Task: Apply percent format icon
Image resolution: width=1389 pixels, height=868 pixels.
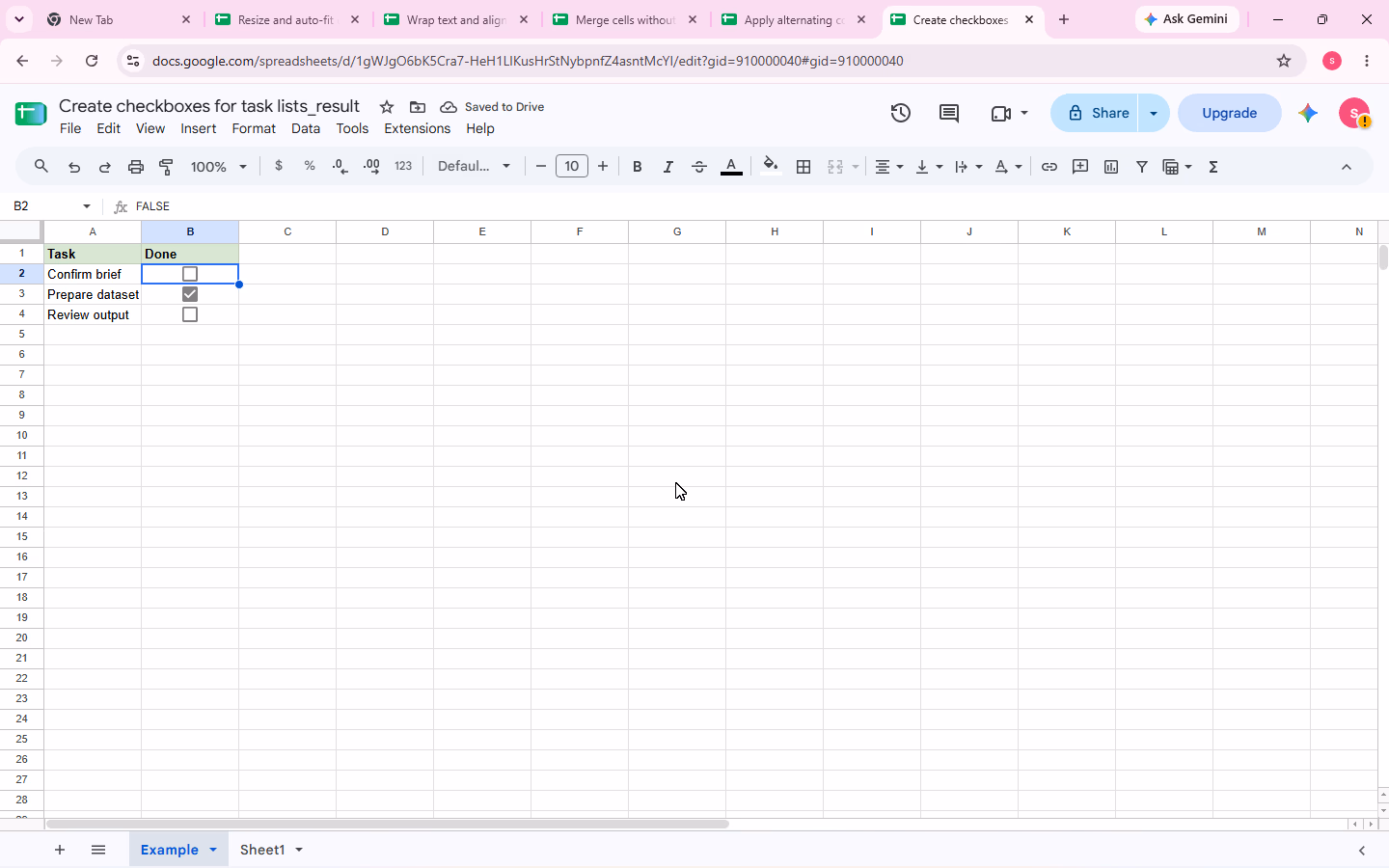Action: [310, 166]
